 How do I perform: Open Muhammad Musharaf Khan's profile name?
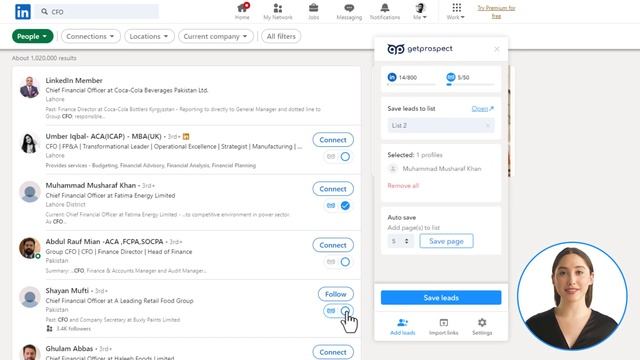point(91,185)
